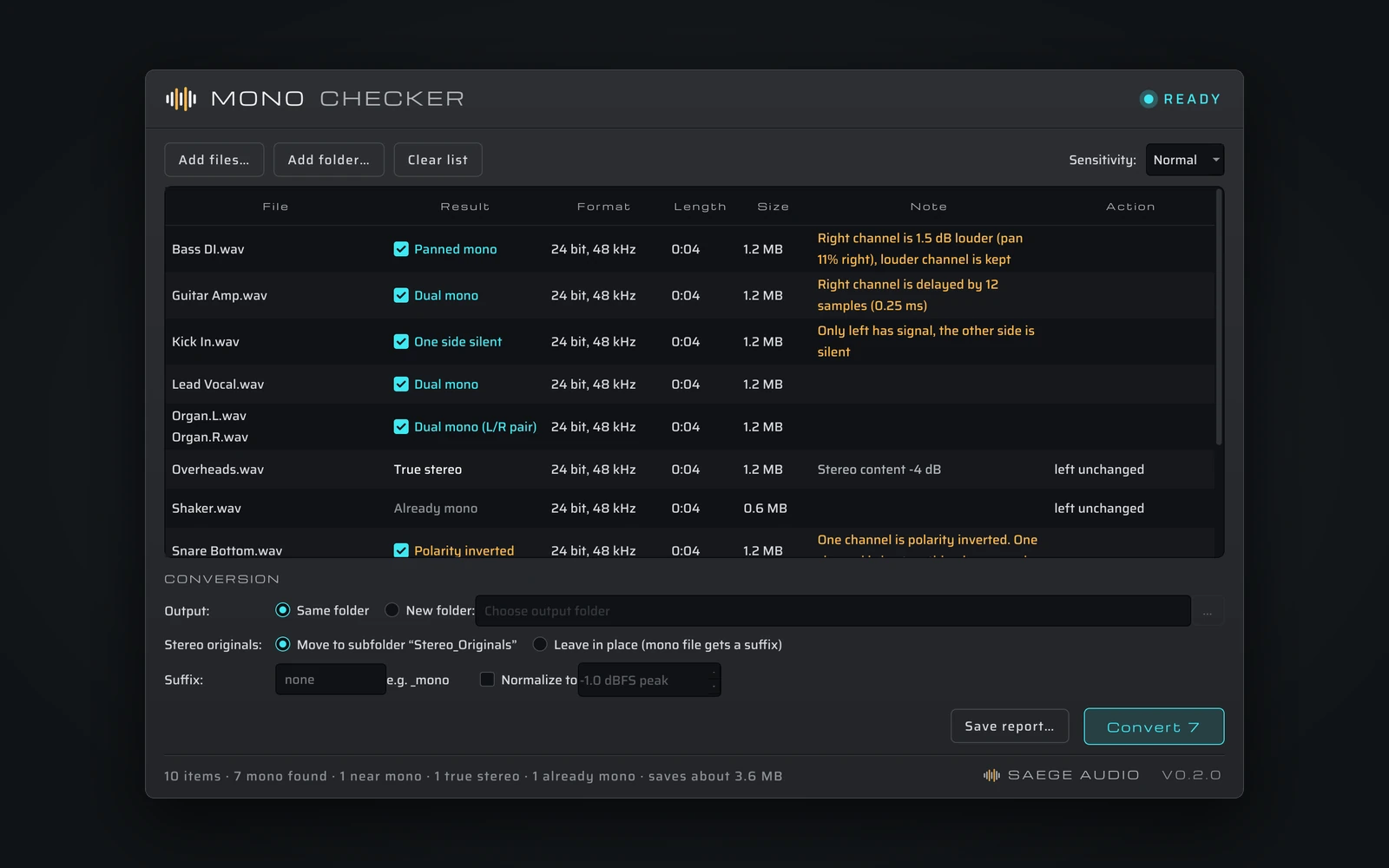Click the V0.2.0 version label

point(1191,775)
